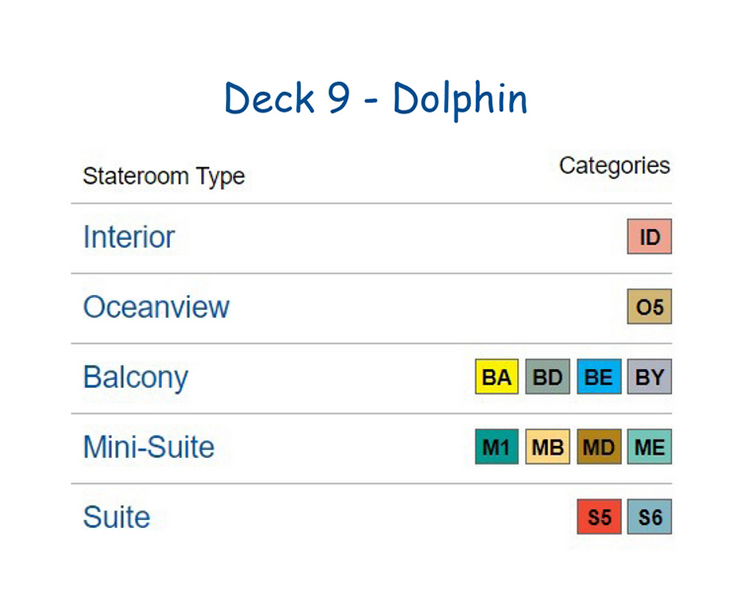Select the blue BE balcony category
750x592 pixels.
click(599, 377)
